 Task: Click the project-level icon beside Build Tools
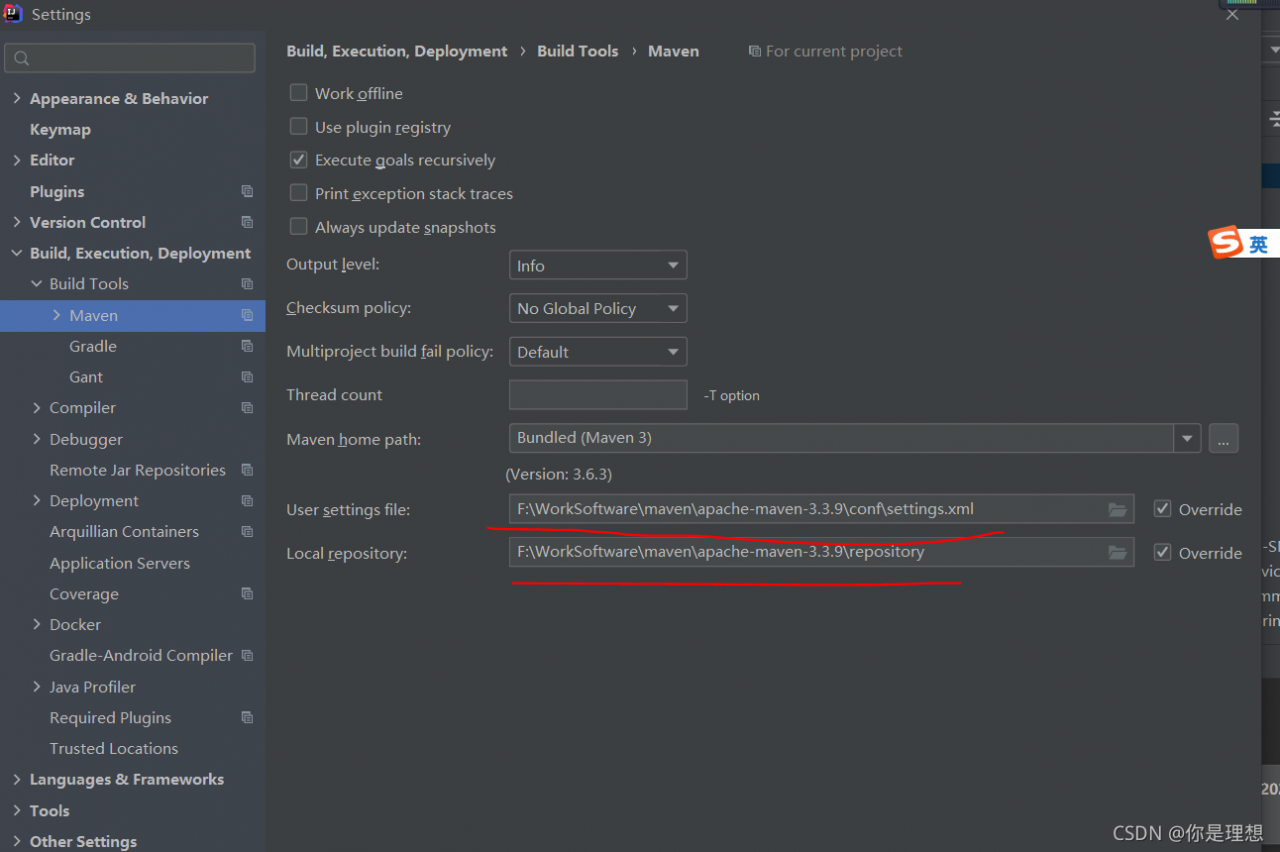coord(247,284)
